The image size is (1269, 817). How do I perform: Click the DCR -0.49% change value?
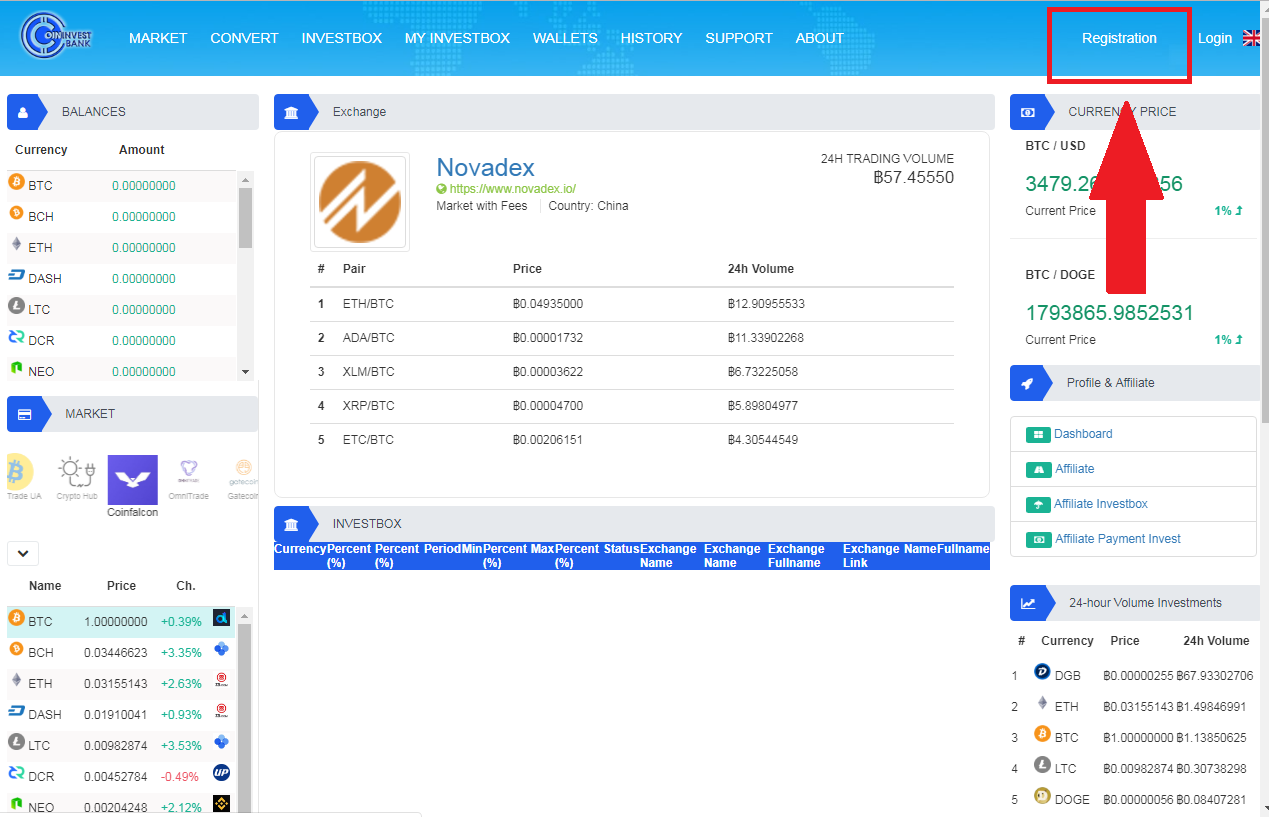178,776
